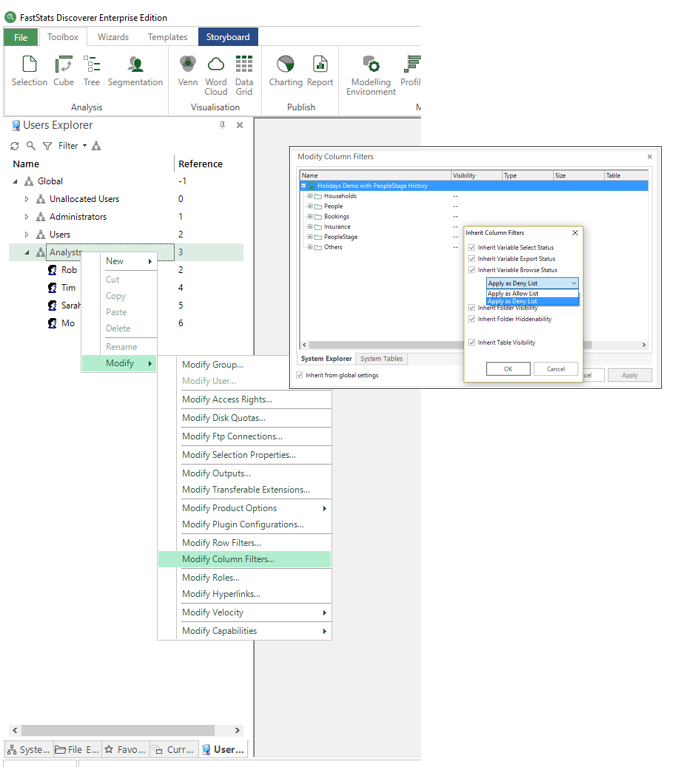Toggle Inherit from global settings checkbox

(299, 375)
